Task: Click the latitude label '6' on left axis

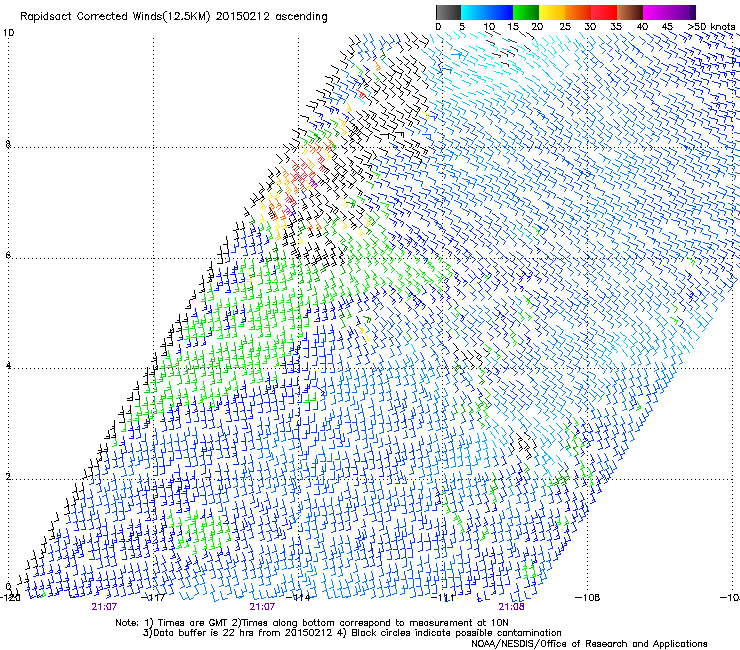Action: point(8,255)
